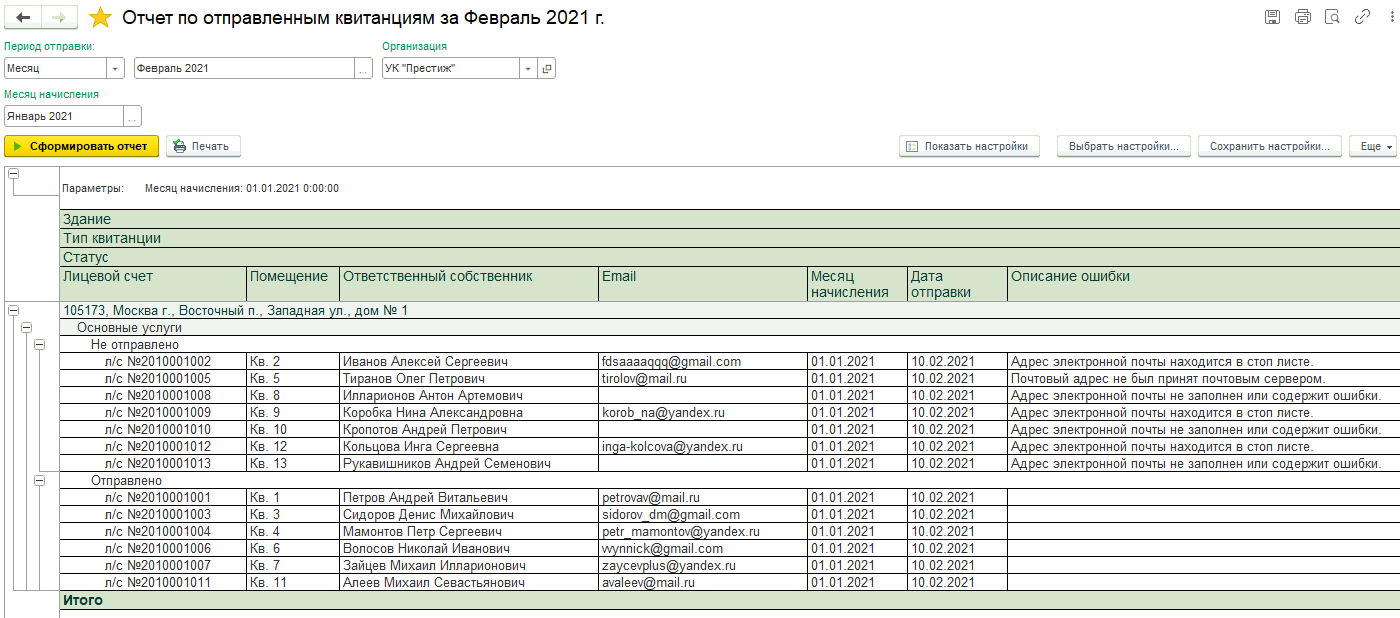1400x618 pixels.
Task: Select the Email column header
Action: 703,284
